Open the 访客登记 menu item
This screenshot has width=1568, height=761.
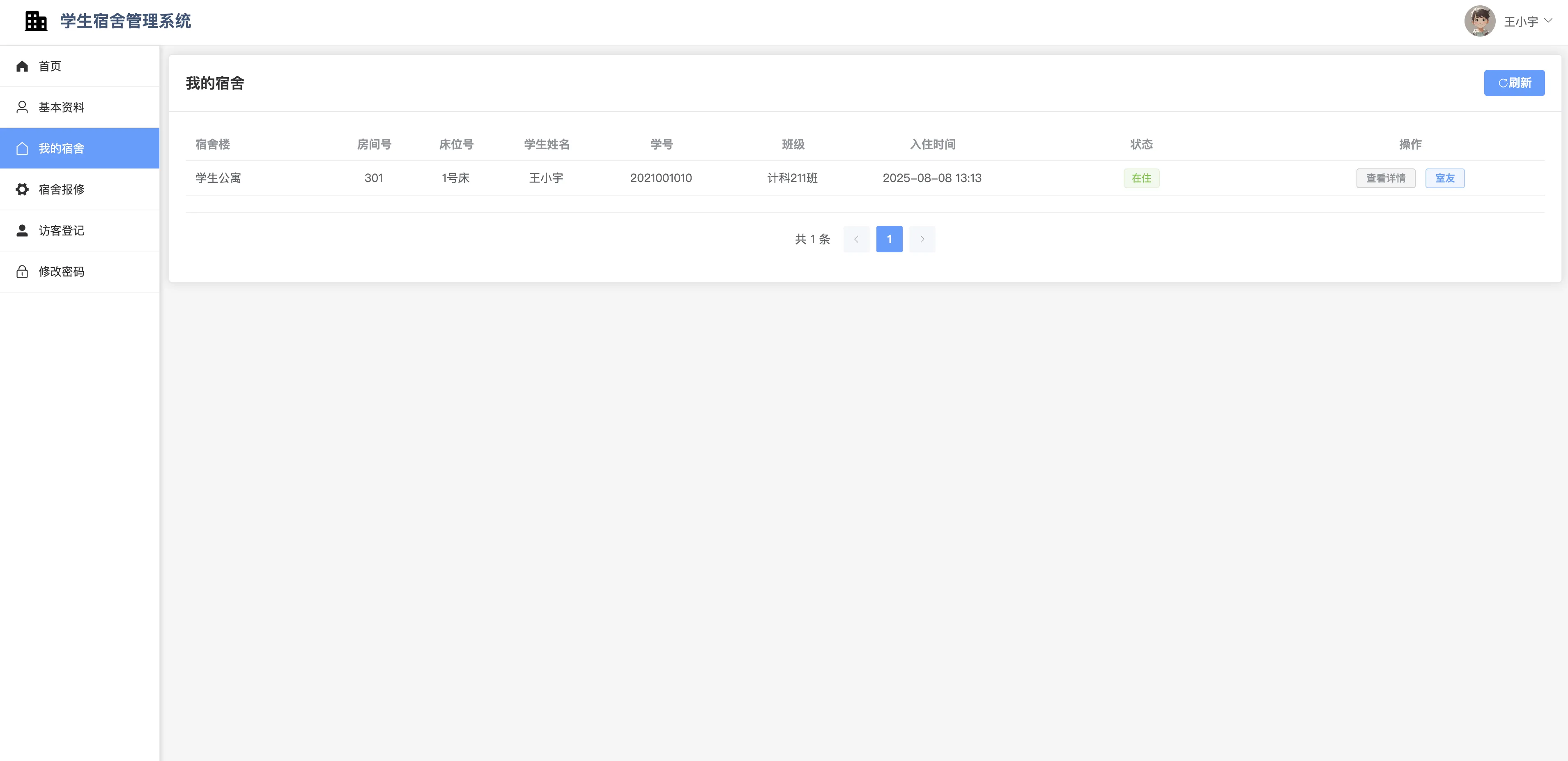click(x=62, y=231)
